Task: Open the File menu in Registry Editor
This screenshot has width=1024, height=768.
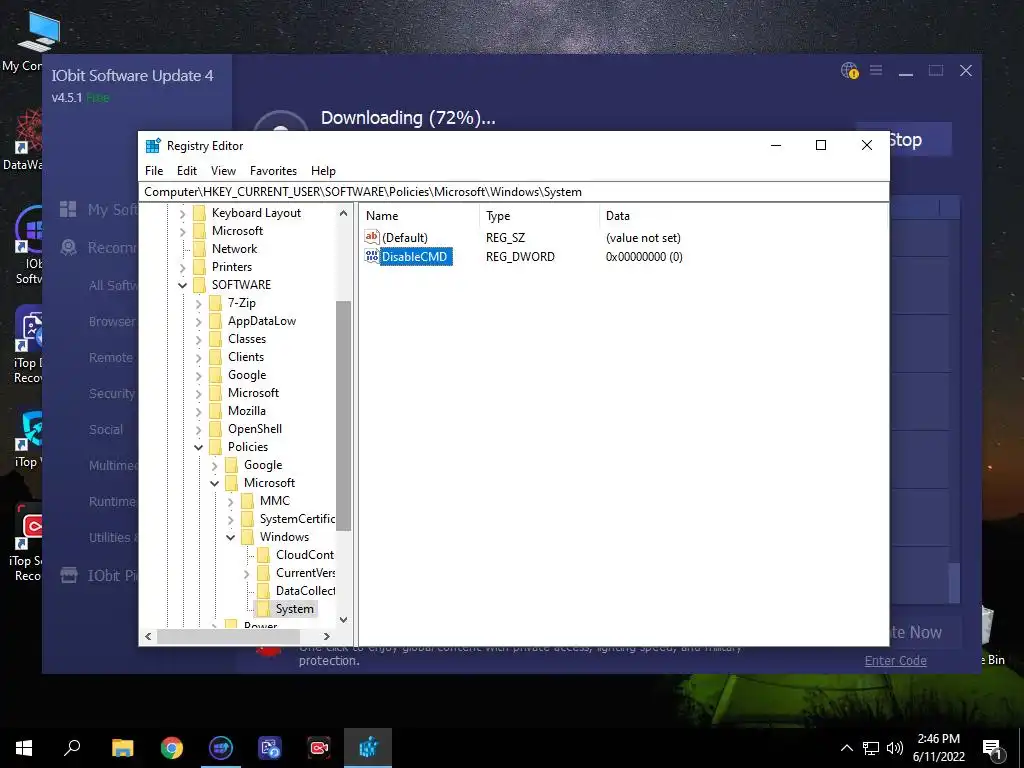Action: [154, 170]
